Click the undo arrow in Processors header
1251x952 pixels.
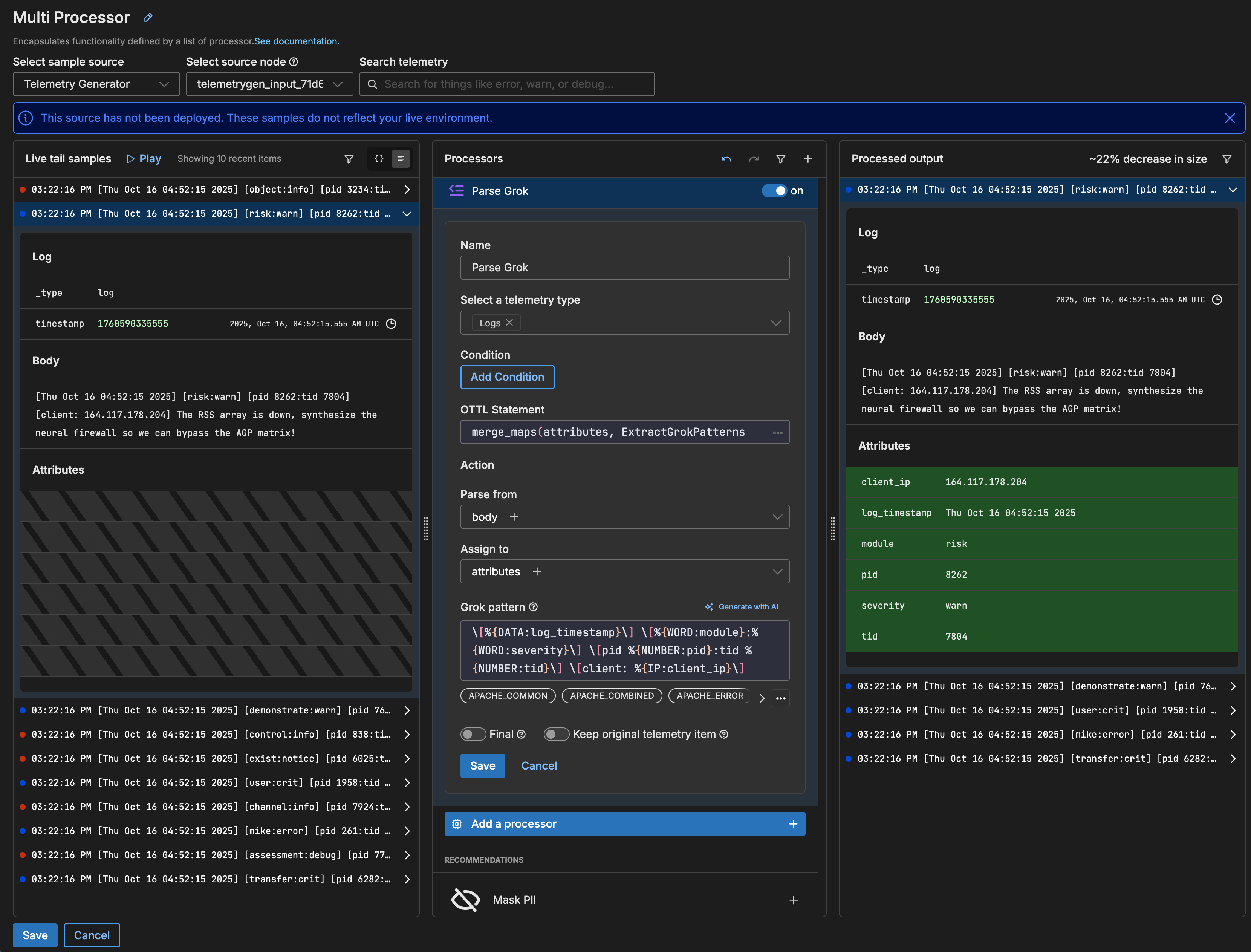point(726,159)
